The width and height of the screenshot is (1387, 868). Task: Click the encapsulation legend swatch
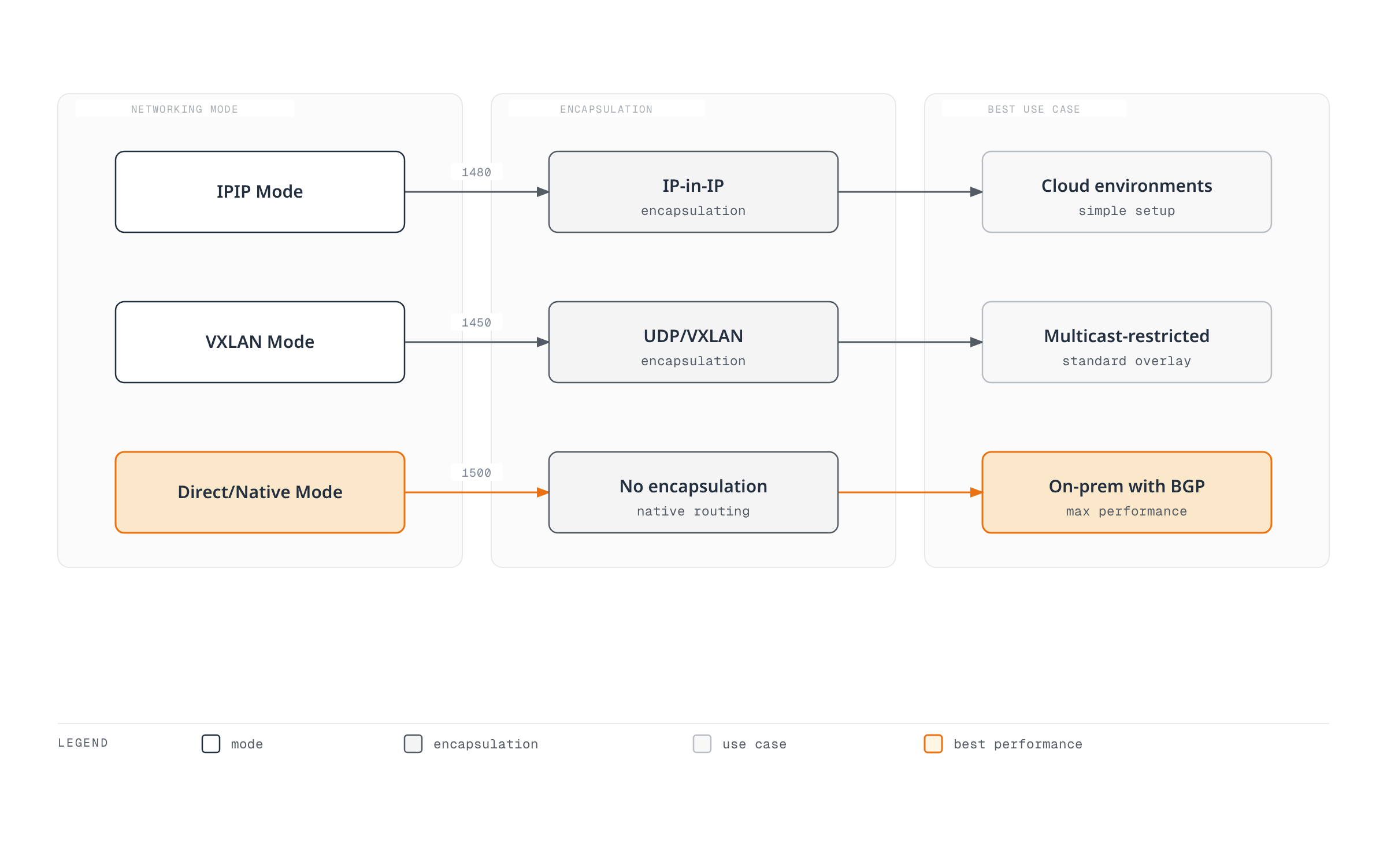click(413, 744)
